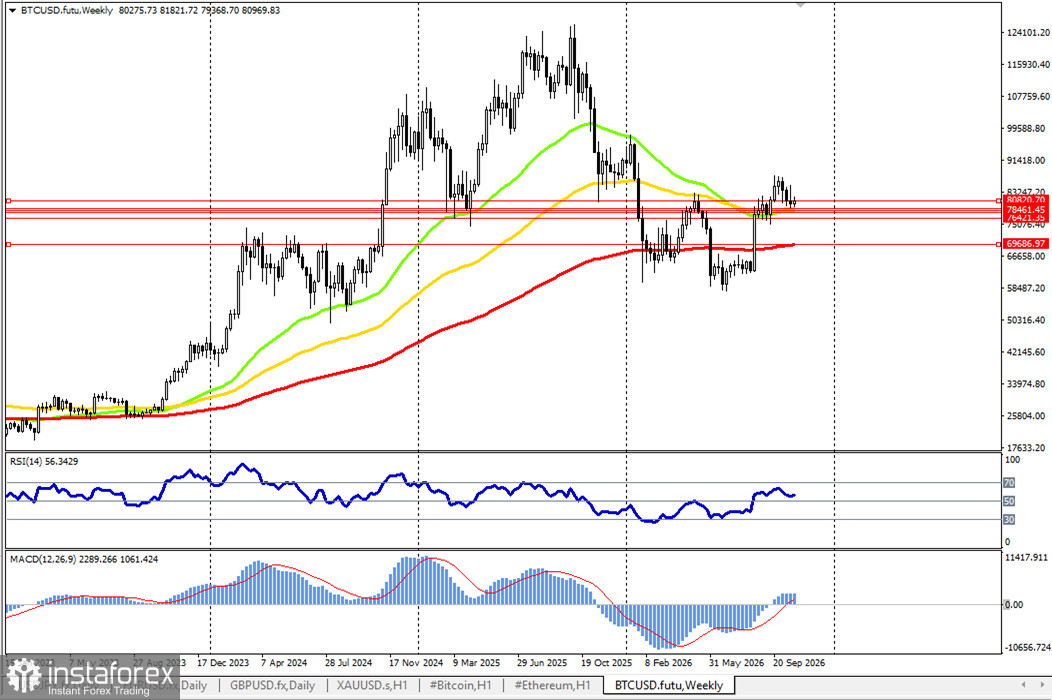Open the XAUUSD.s,H1 chart tab
This screenshot has height=700, width=1052.
pos(372,685)
